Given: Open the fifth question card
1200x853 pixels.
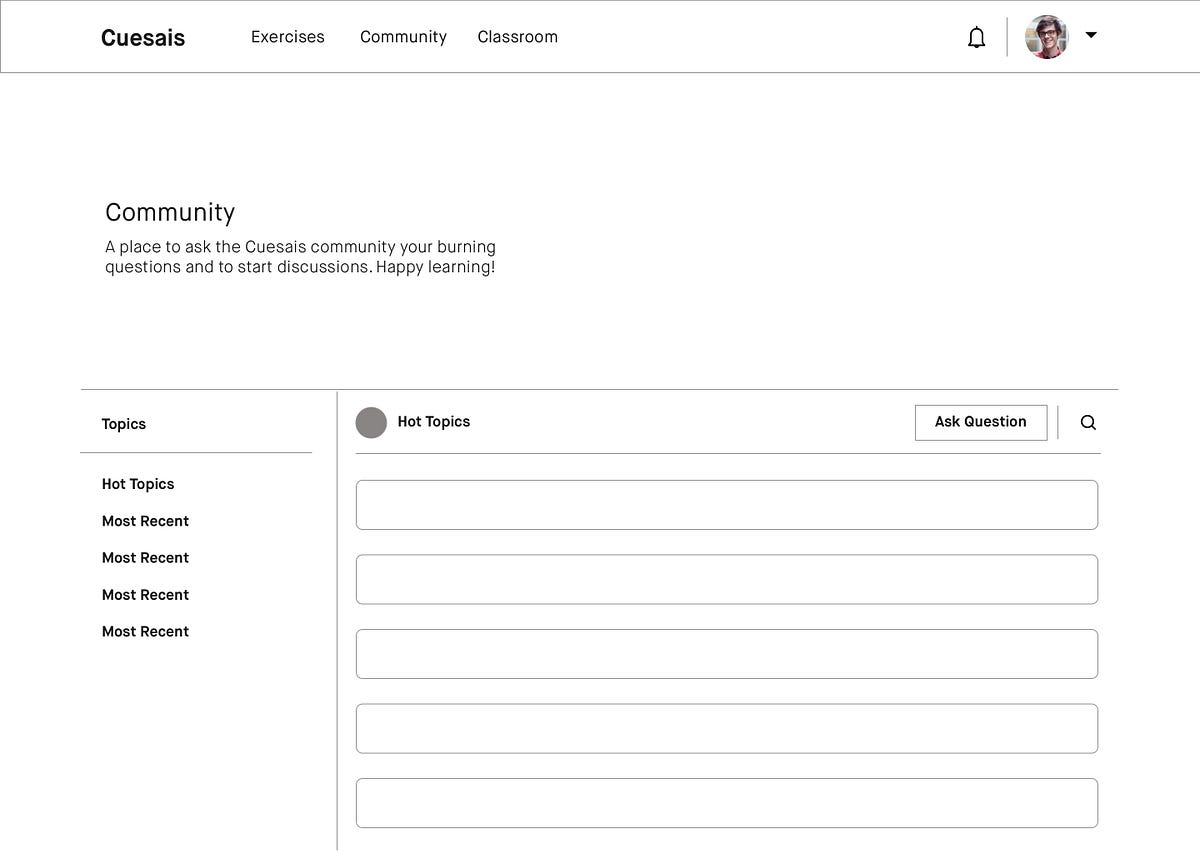Looking at the screenshot, I should (x=727, y=803).
